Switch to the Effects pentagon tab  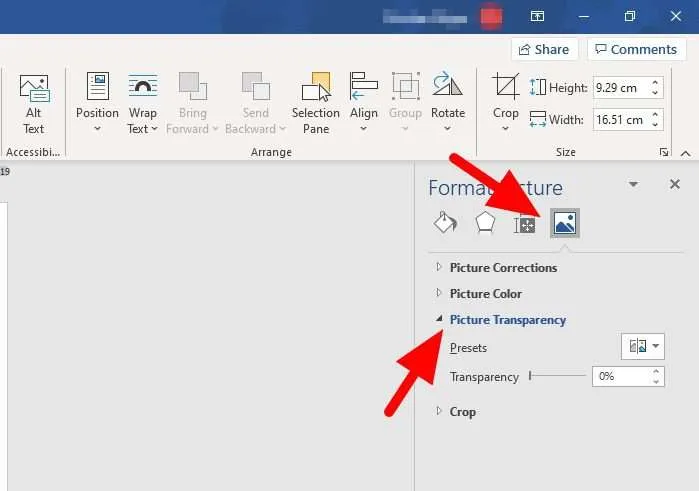[485, 223]
